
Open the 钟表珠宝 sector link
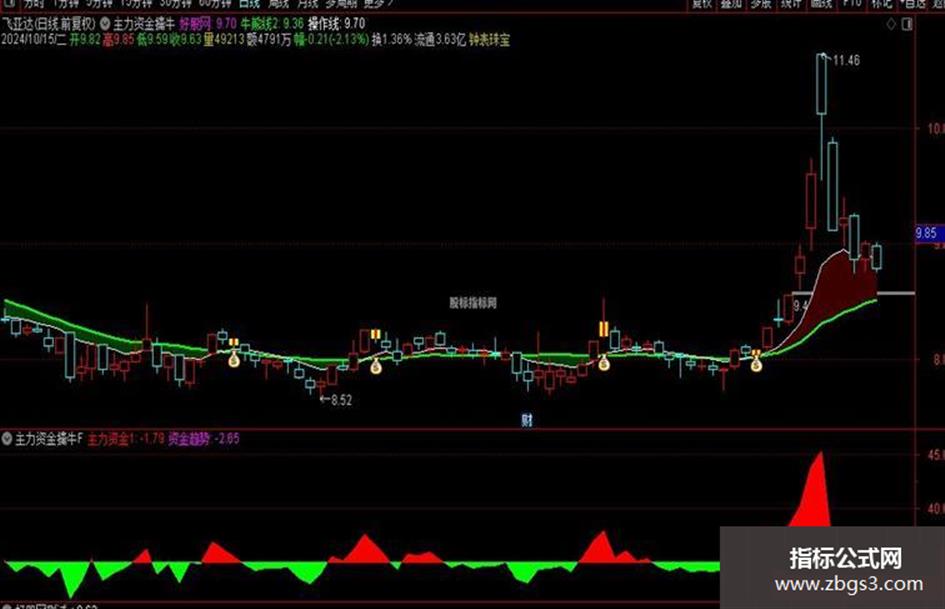[x=489, y=40]
